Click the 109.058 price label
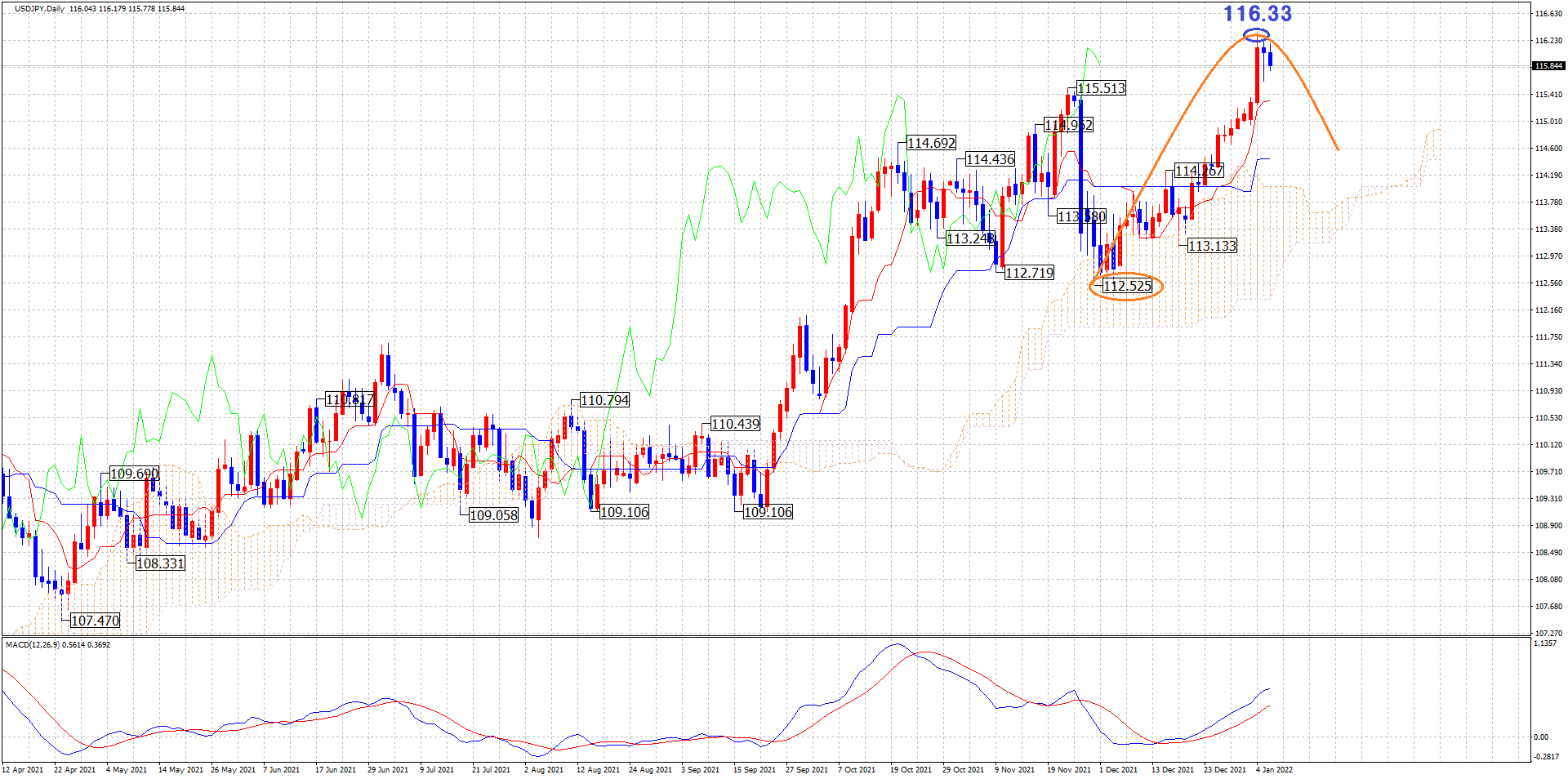This screenshot has height=779, width=1568. (x=493, y=515)
